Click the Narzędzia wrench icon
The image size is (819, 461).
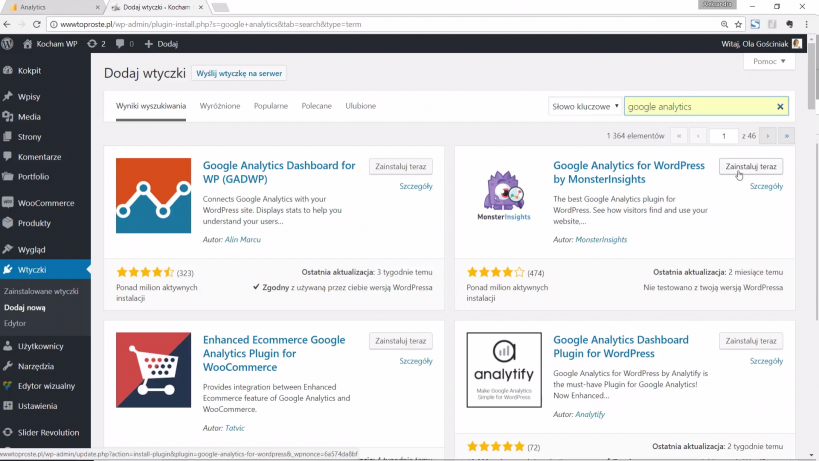tap(7, 366)
